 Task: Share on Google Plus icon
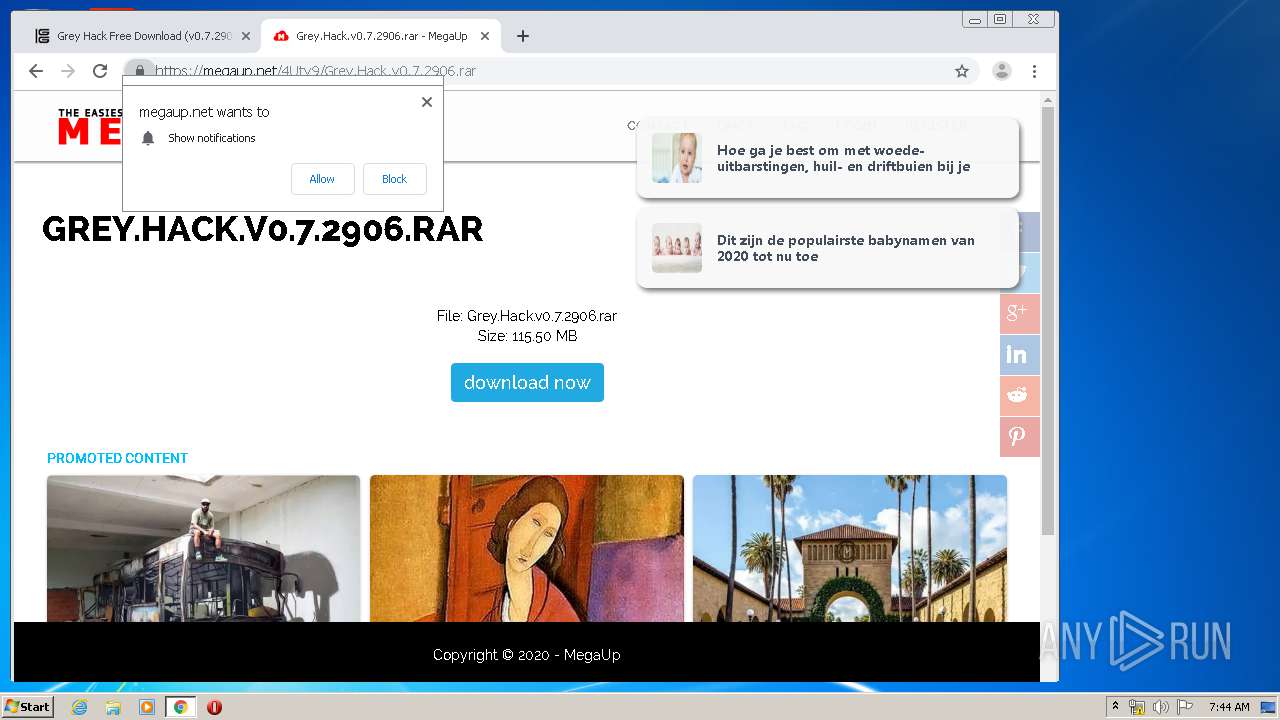[x=1018, y=313]
